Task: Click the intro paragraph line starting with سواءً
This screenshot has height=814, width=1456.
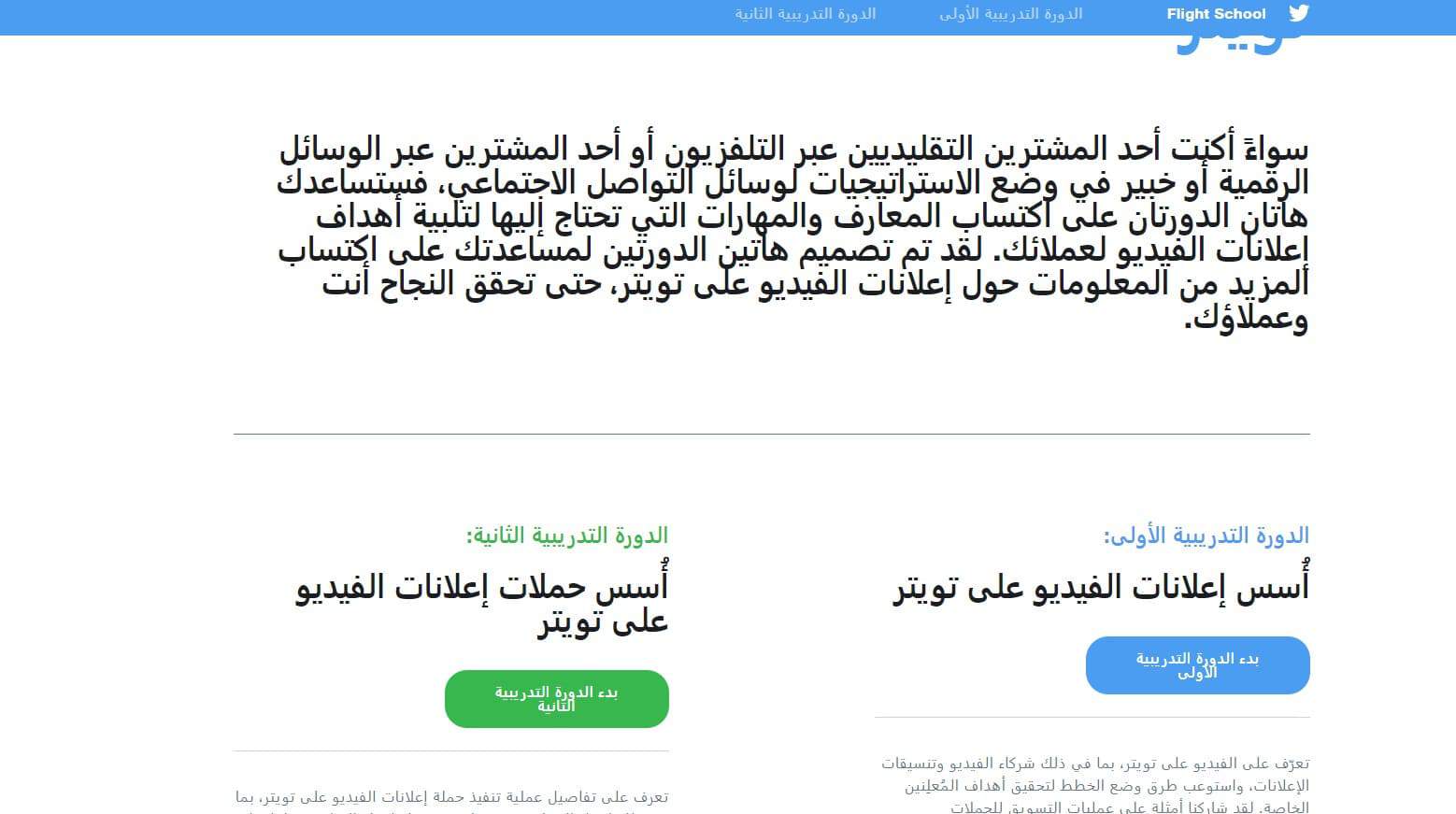Action: (x=794, y=150)
